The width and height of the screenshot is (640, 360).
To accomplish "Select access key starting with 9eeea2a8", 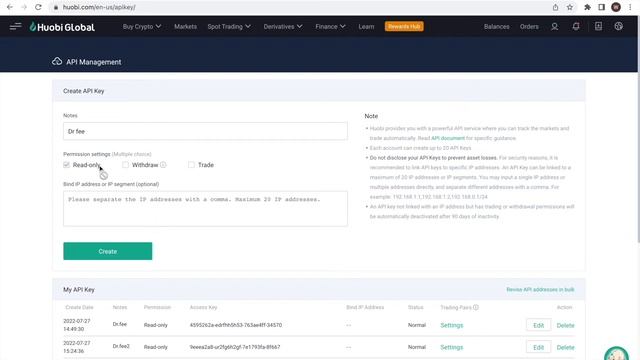I will pyautogui.click(x=235, y=347).
